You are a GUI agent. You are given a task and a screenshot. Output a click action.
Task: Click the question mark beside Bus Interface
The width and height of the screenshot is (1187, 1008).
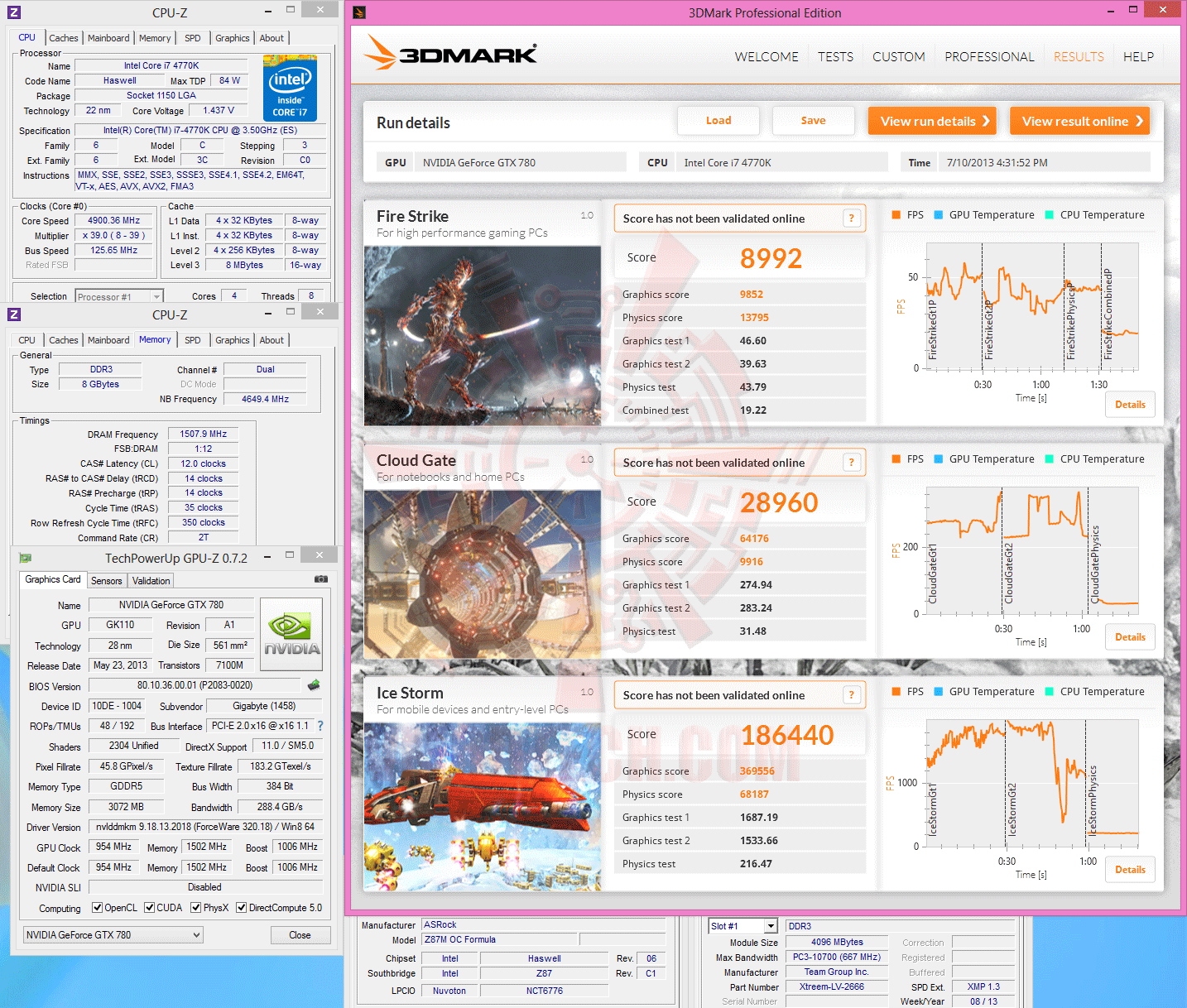pos(320,726)
